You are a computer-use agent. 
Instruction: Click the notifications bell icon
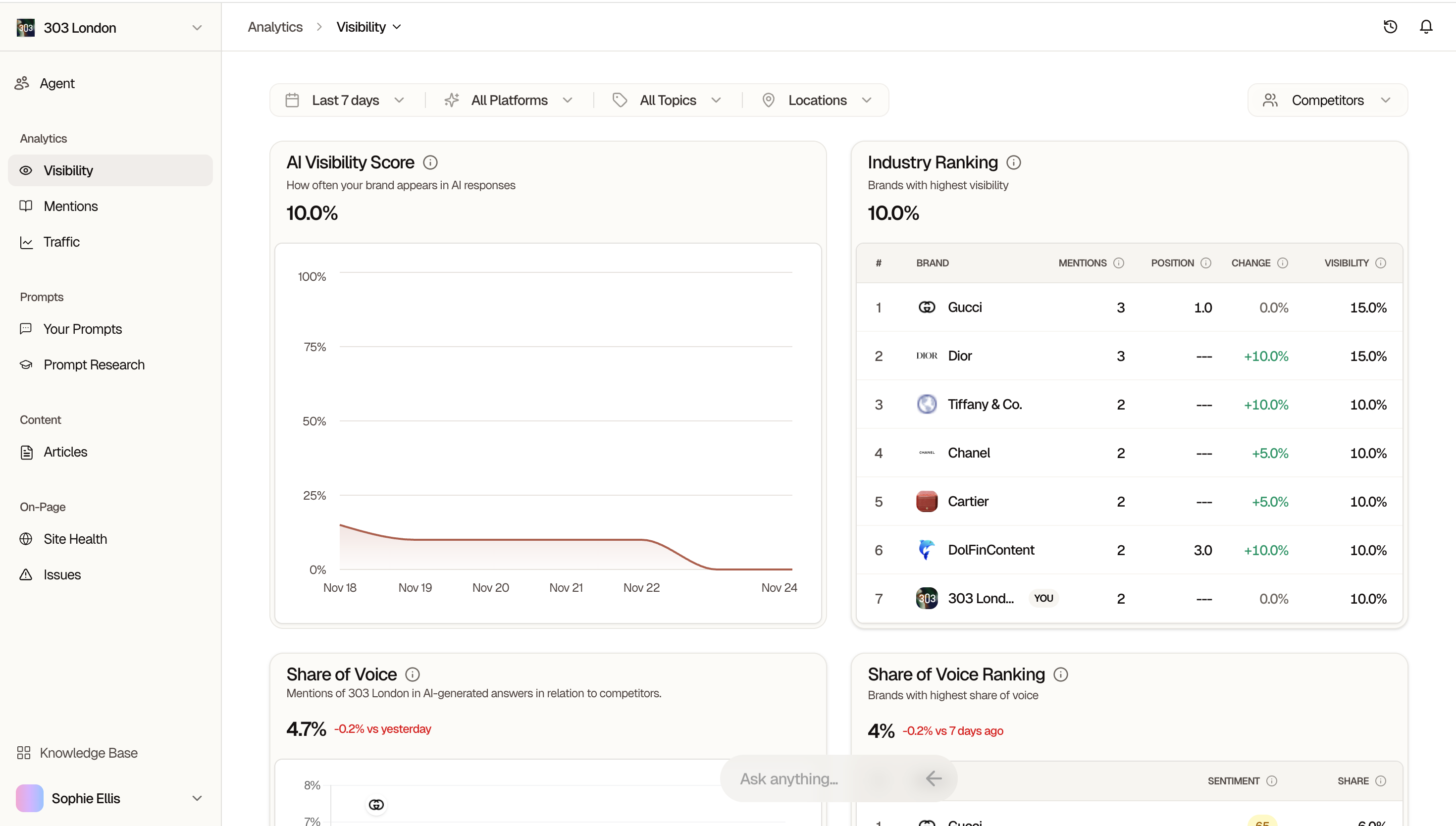[1425, 27]
